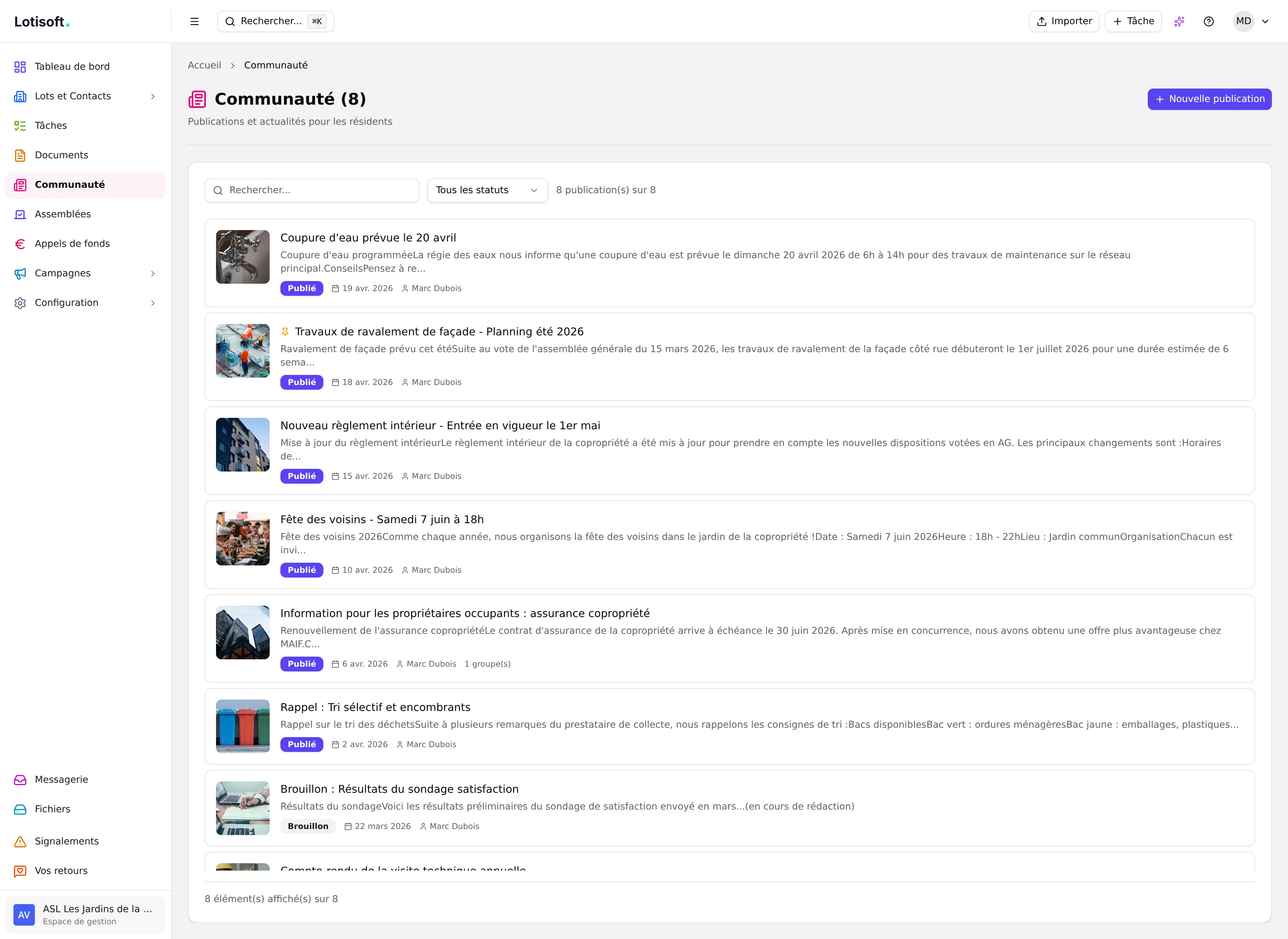This screenshot has width=1288, height=939.
Task: Click the Lots et Contacts building icon
Action: [20, 96]
